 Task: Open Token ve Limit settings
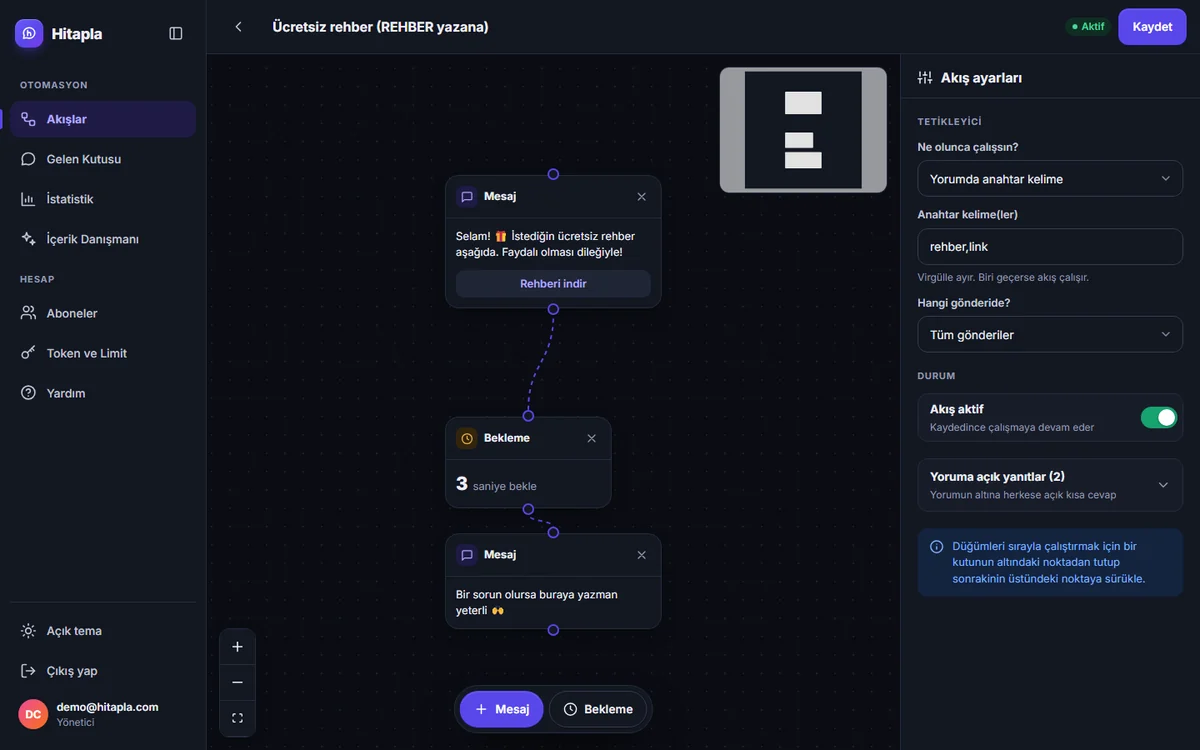103,353
